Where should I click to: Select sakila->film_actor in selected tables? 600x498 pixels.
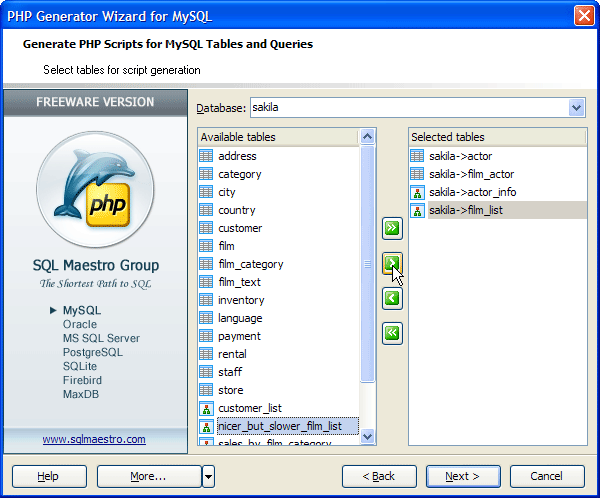coord(471,174)
